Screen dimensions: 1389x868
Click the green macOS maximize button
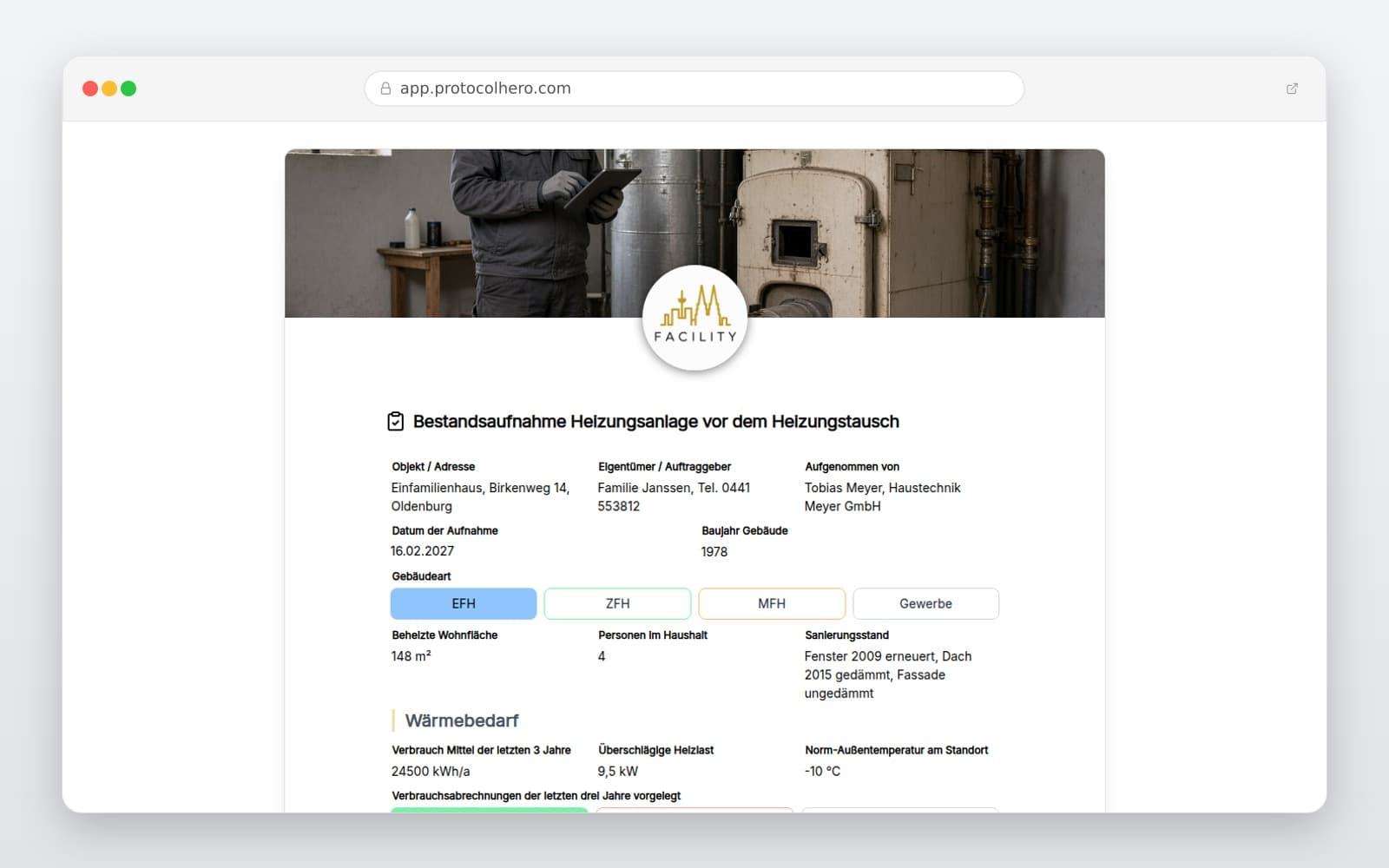128,89
